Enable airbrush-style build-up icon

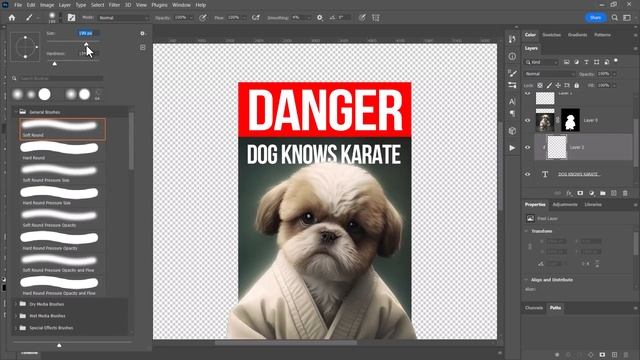(256, 18)
